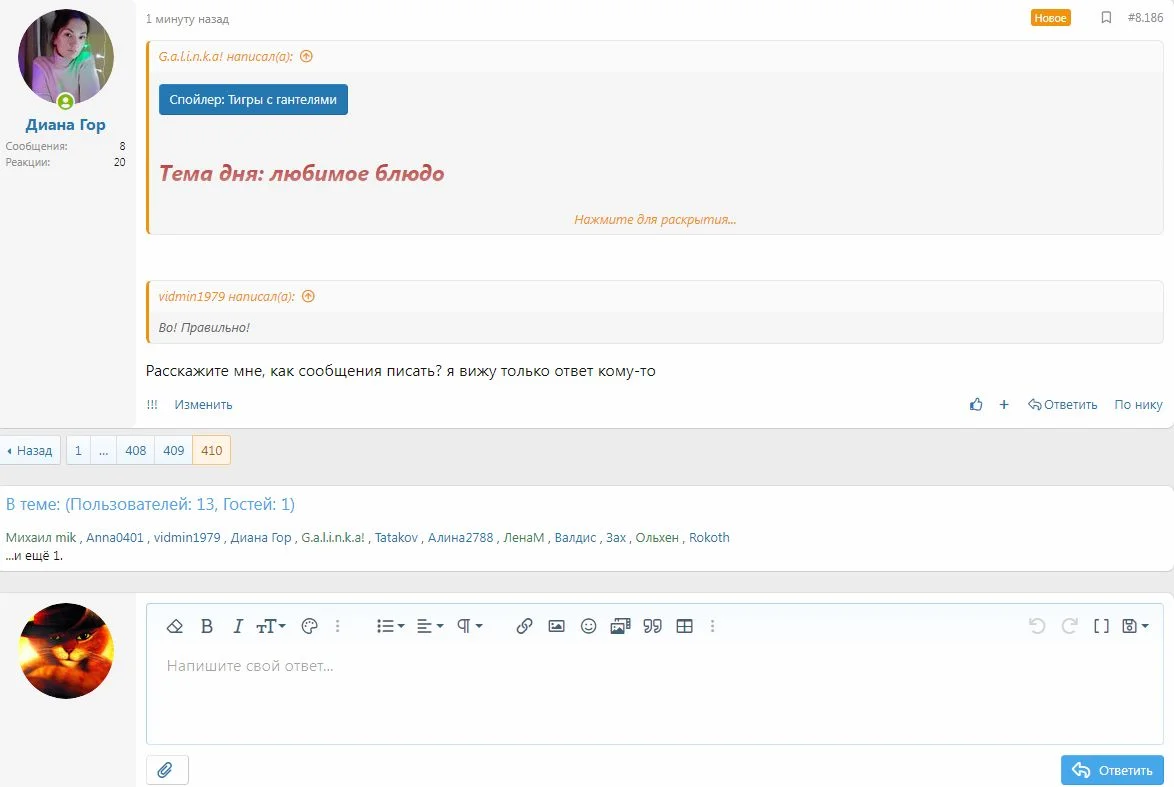This screenshot has width=1174, height=787.
Task: Toggle bold formatting in editor
Action: pos(207,626)
